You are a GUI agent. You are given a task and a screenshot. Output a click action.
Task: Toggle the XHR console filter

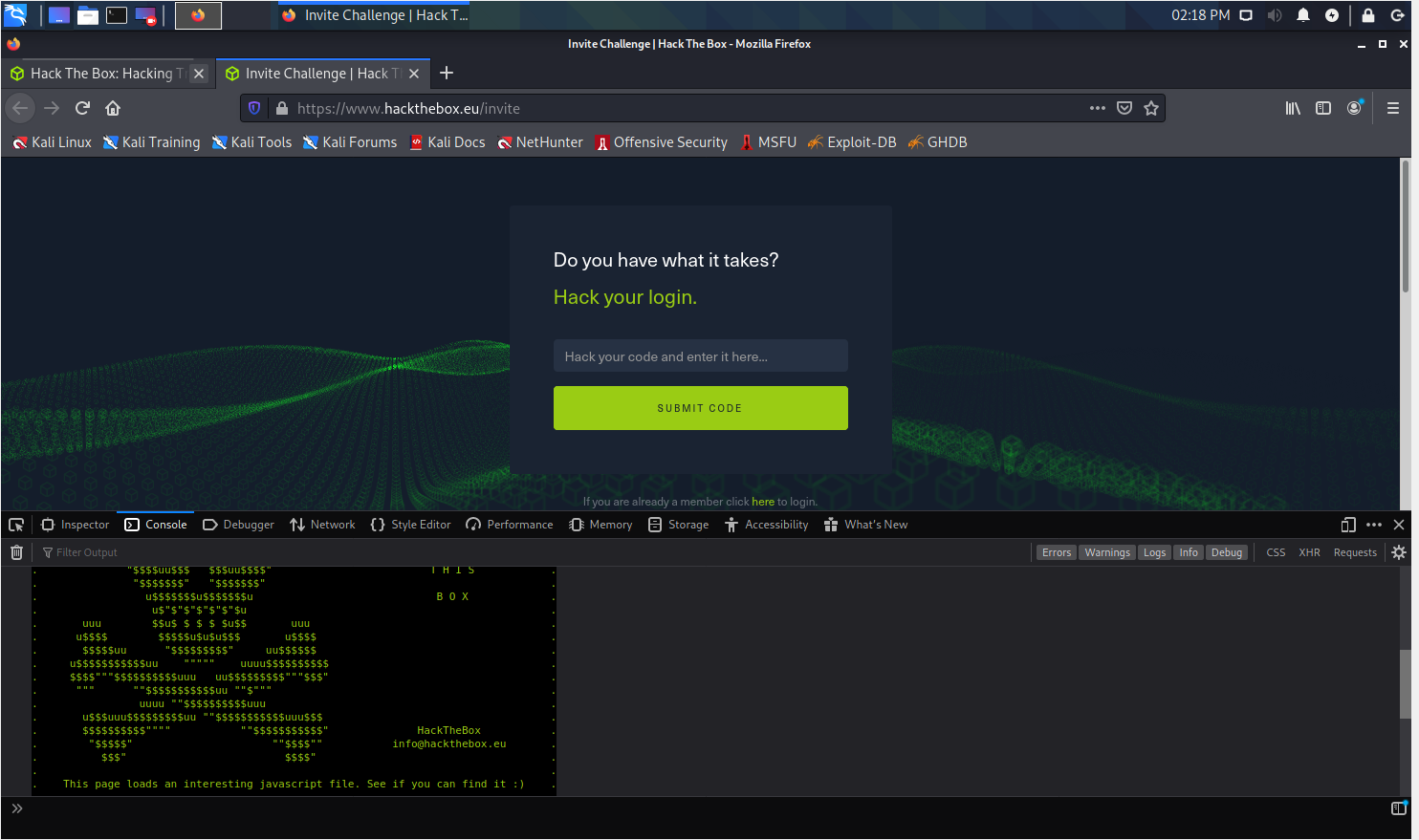click(x=1309, y=552)
